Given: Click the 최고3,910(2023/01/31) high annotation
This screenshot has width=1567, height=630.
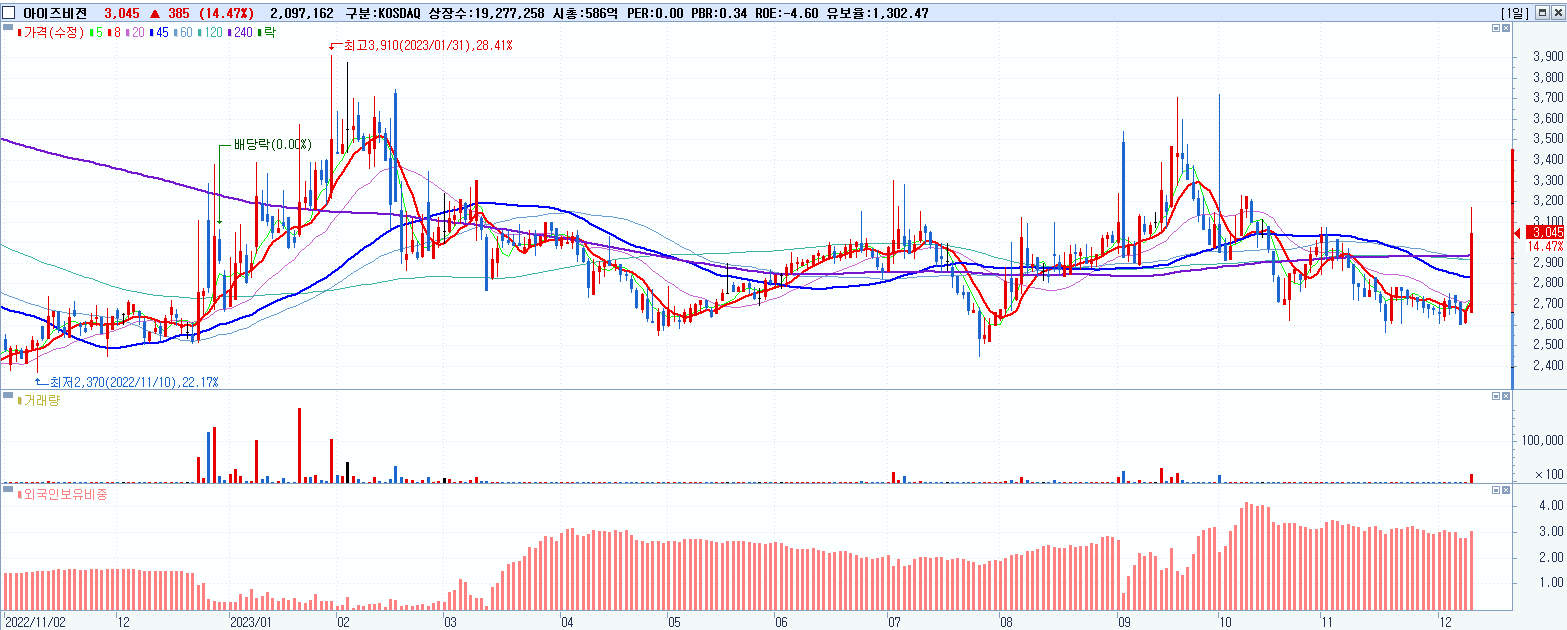Looking at the screenshot, I should (x=427, y=46).
